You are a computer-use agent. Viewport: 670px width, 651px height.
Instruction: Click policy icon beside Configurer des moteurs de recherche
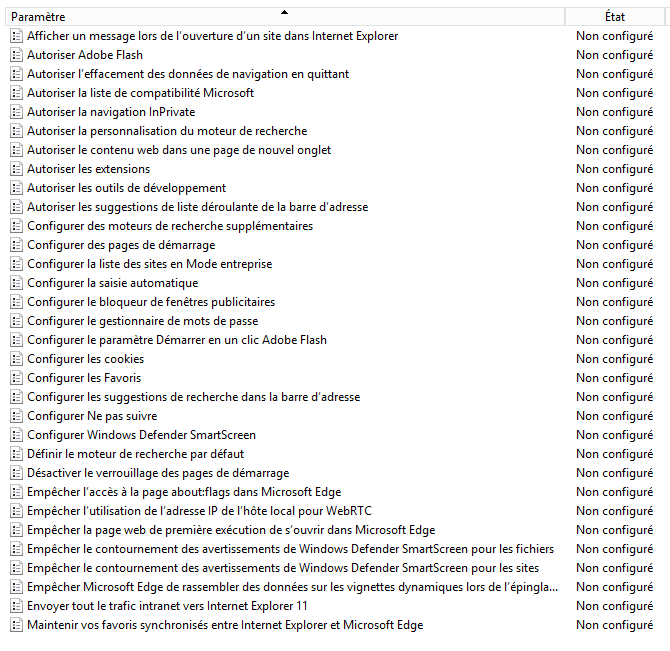[16, 226]
